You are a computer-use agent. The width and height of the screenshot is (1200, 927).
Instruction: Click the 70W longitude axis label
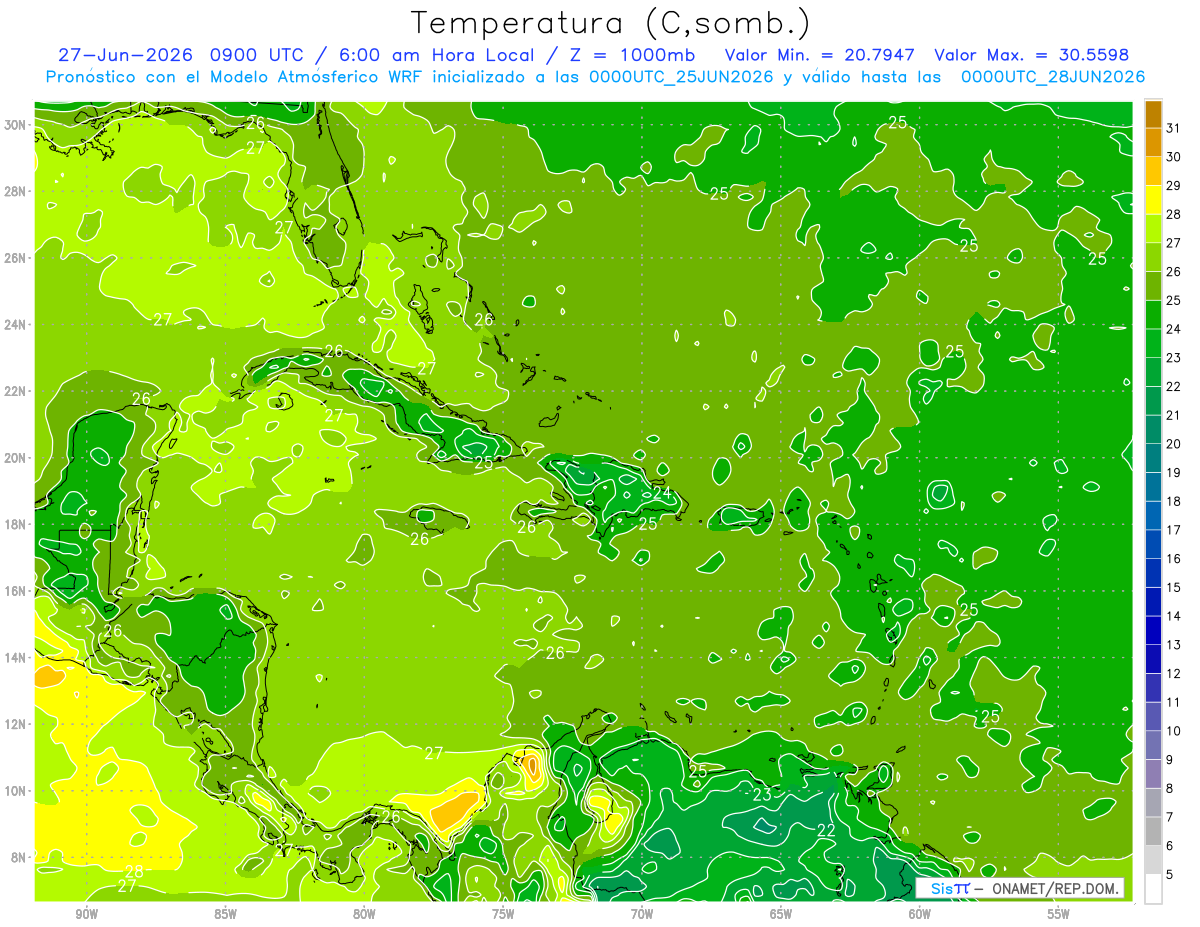tap(642, 913)
